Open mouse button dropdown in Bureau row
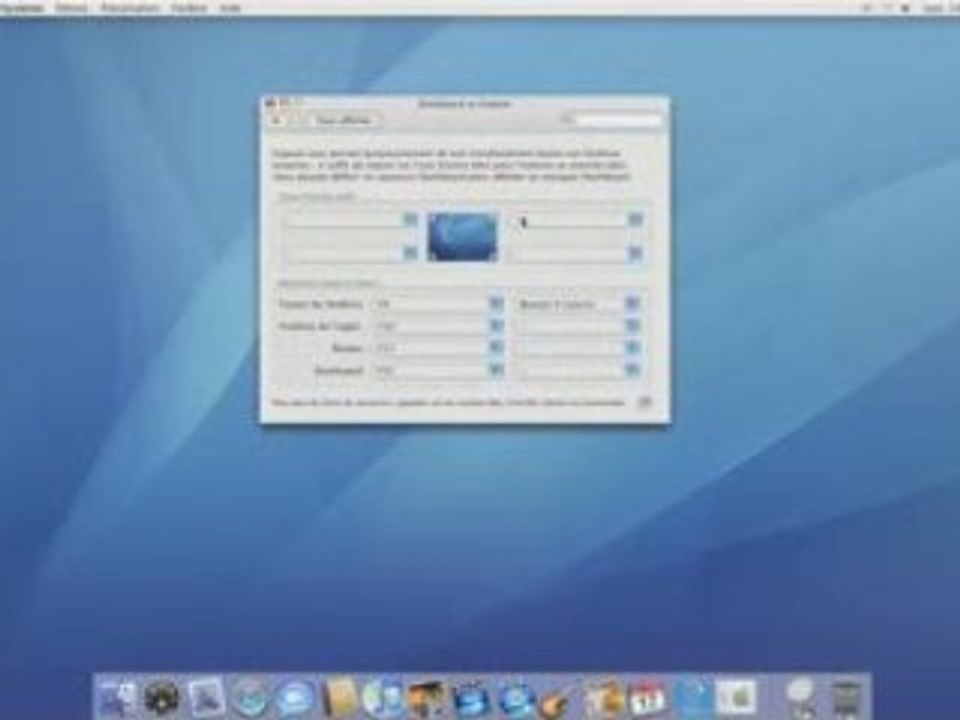 577,348
